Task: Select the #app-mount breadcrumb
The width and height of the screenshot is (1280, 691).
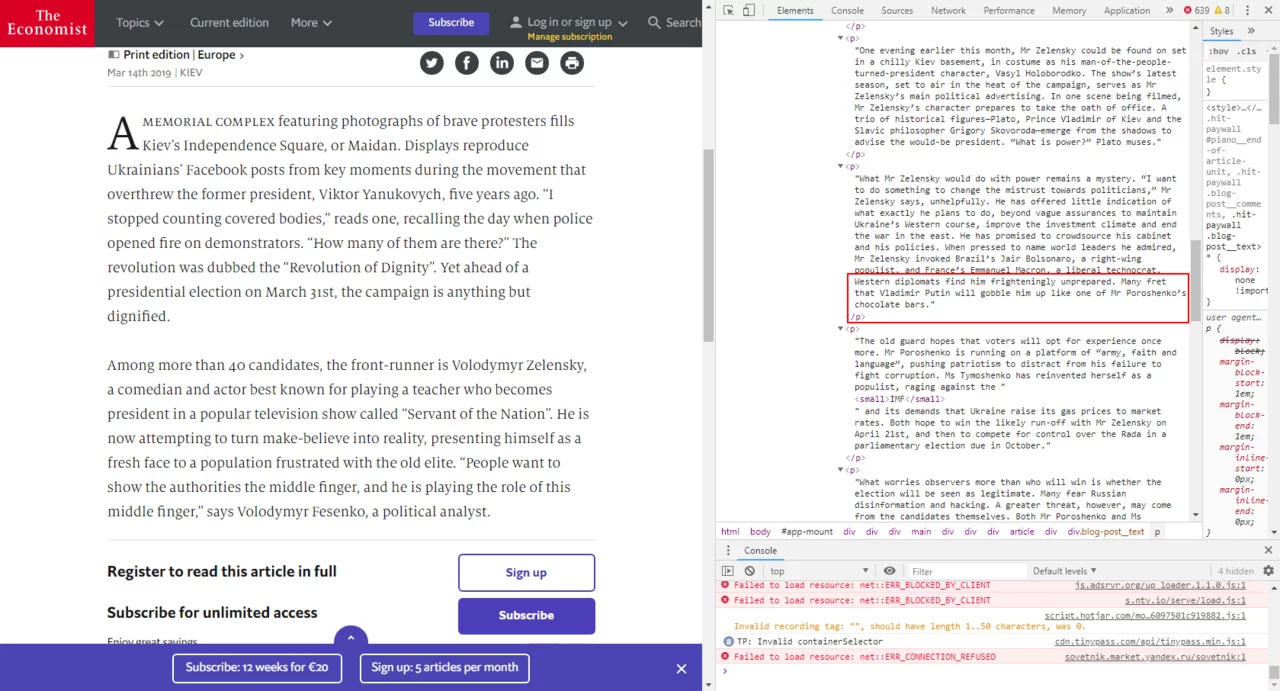Action: pyautogui.click(x=806, y=532)
